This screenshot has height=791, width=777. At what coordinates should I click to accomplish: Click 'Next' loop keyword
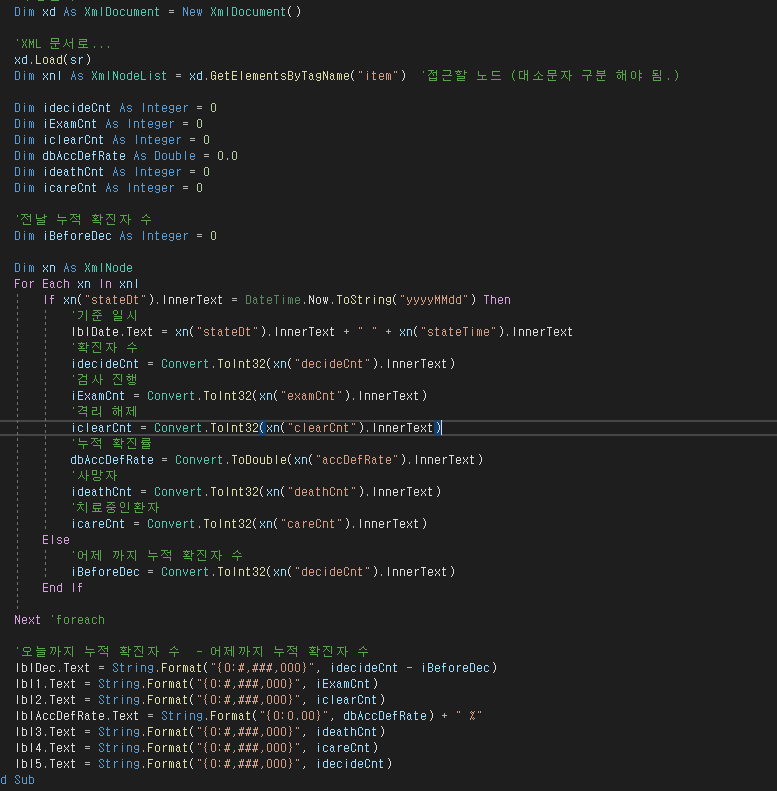click(27, 620)
